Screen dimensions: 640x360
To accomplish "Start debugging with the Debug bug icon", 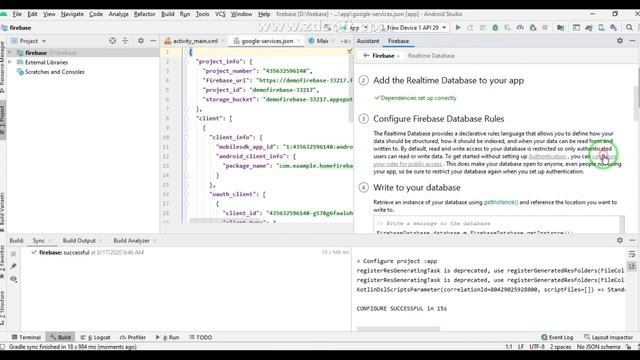I will [x=495, y=27].
